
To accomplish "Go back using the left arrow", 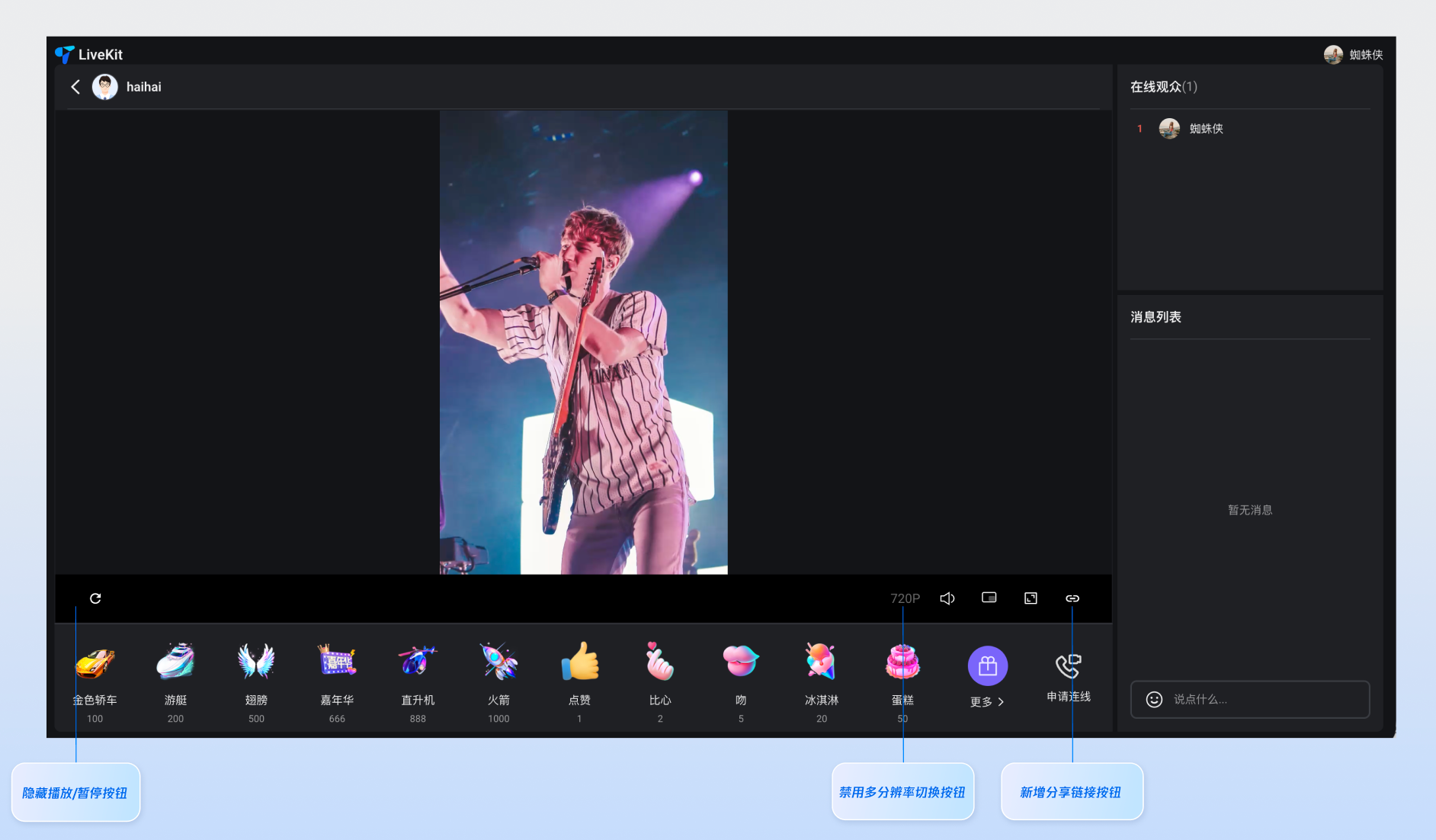I will click(x=75, y=87).
